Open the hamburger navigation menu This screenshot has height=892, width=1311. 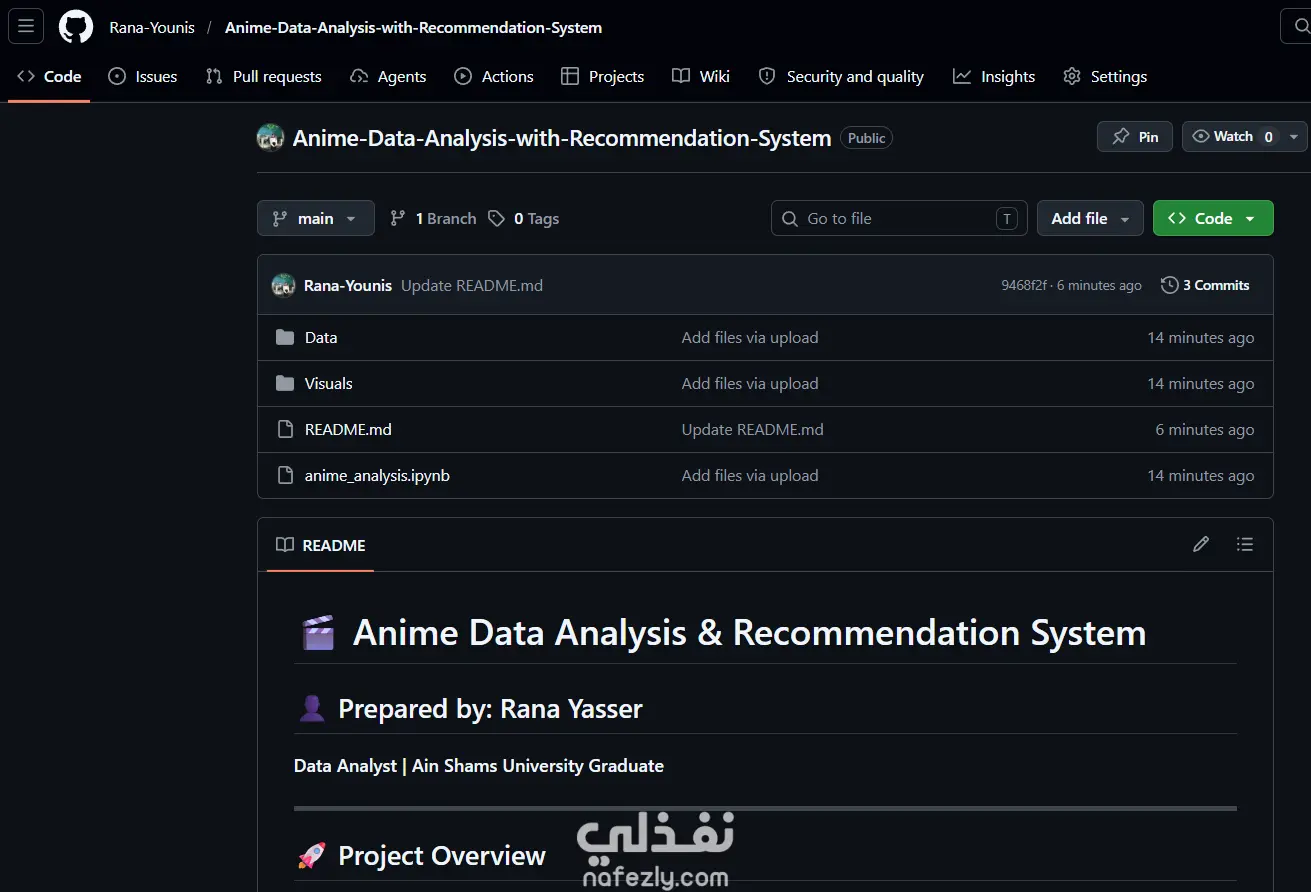[x=26, y=26]
